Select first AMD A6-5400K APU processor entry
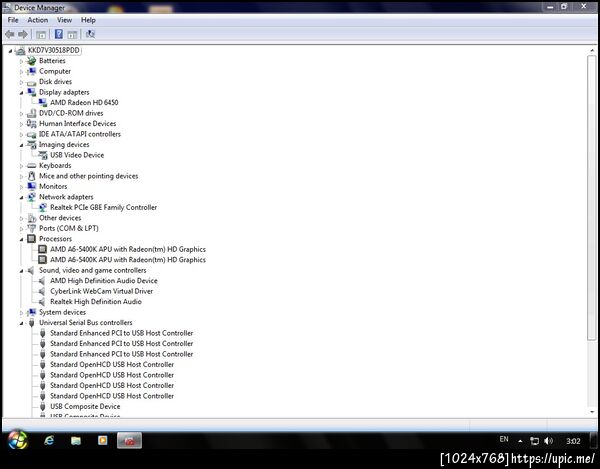Screen dimensions: 600x469 click(128, 249)
